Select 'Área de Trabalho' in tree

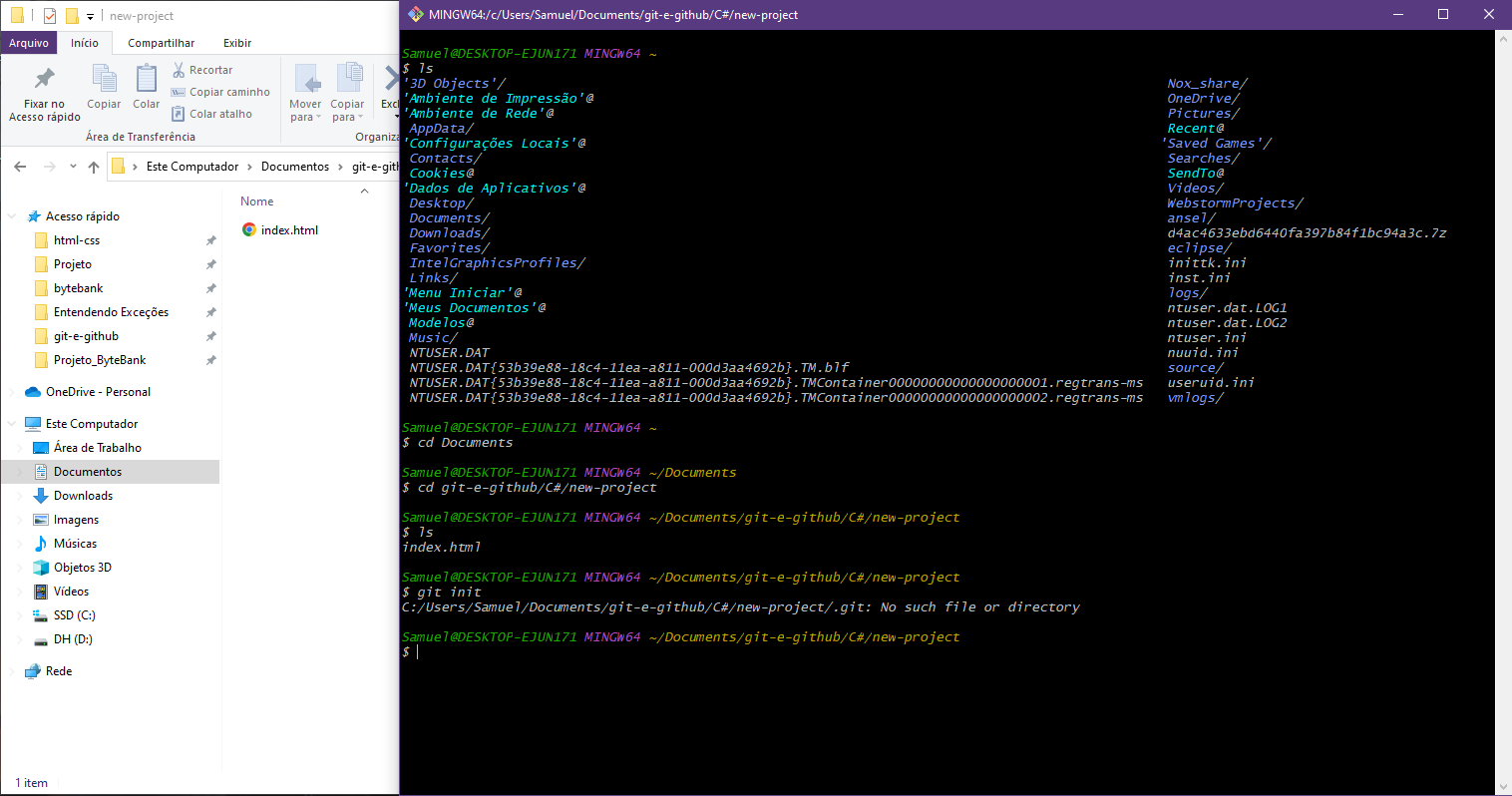pyautogui.click(x=98, y=448)
